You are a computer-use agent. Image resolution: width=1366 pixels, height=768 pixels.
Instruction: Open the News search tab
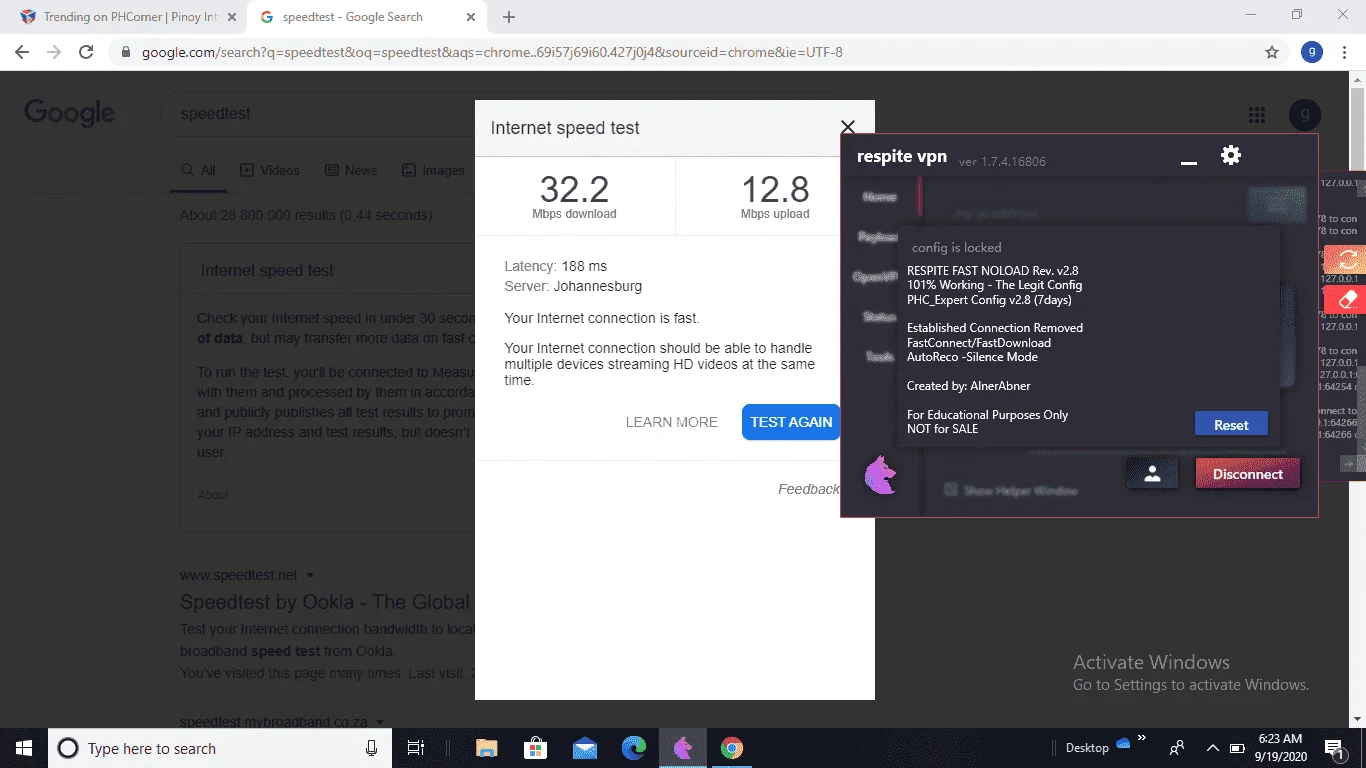pyautogui.click(x=351, y=171)
